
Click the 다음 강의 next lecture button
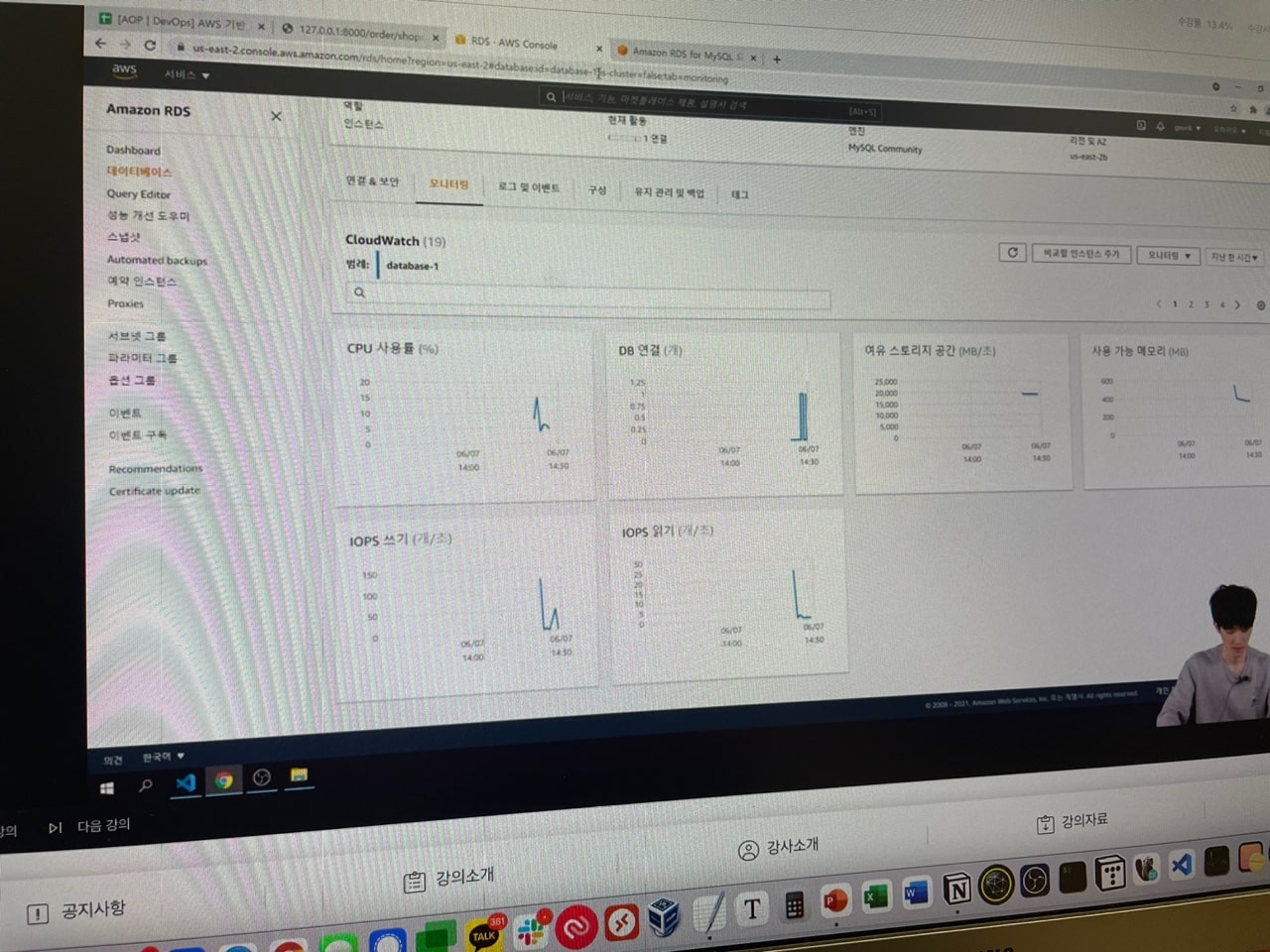pos(89,826)
